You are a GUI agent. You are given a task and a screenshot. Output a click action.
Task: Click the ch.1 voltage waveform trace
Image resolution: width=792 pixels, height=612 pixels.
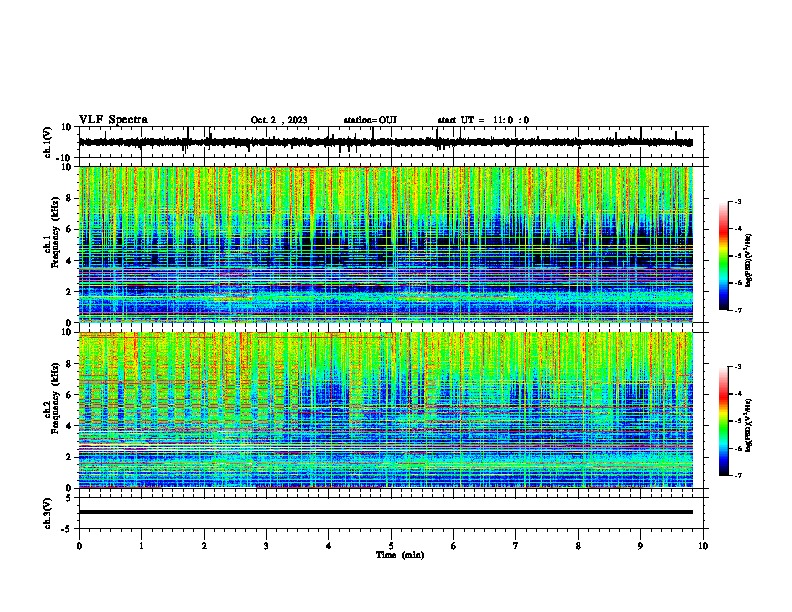pyautogui.click(x=386, y=142)
